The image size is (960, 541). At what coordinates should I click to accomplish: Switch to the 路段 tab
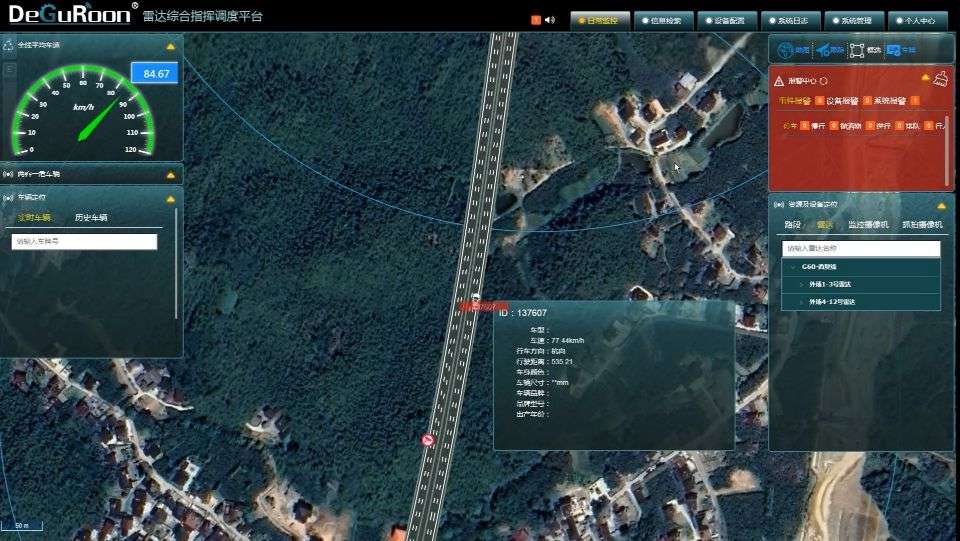(792, 225)
